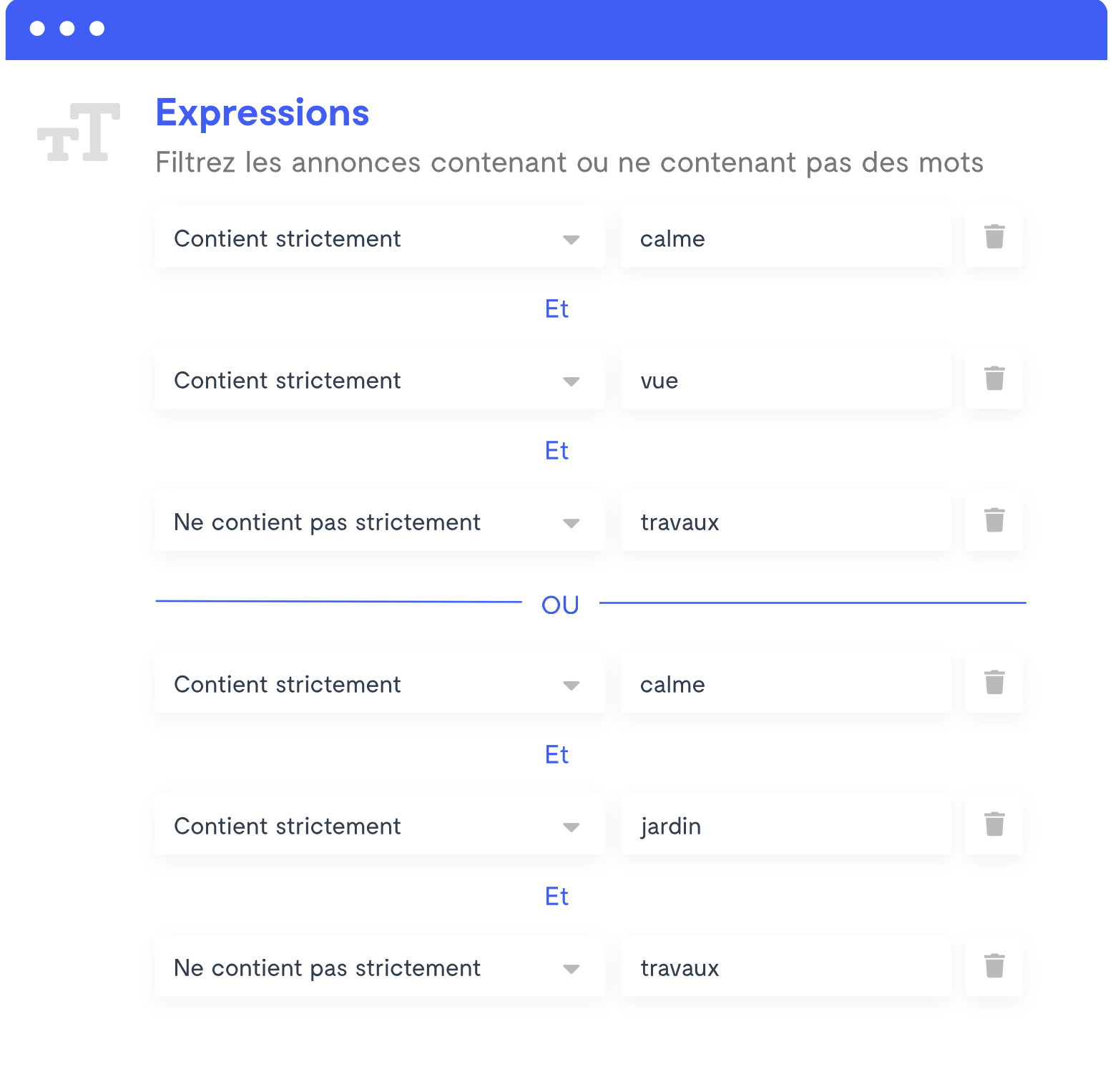Click the input field containing 'jardin'
The width and height of the screenshot is (1113, 1092).
(x=785, y=825)
